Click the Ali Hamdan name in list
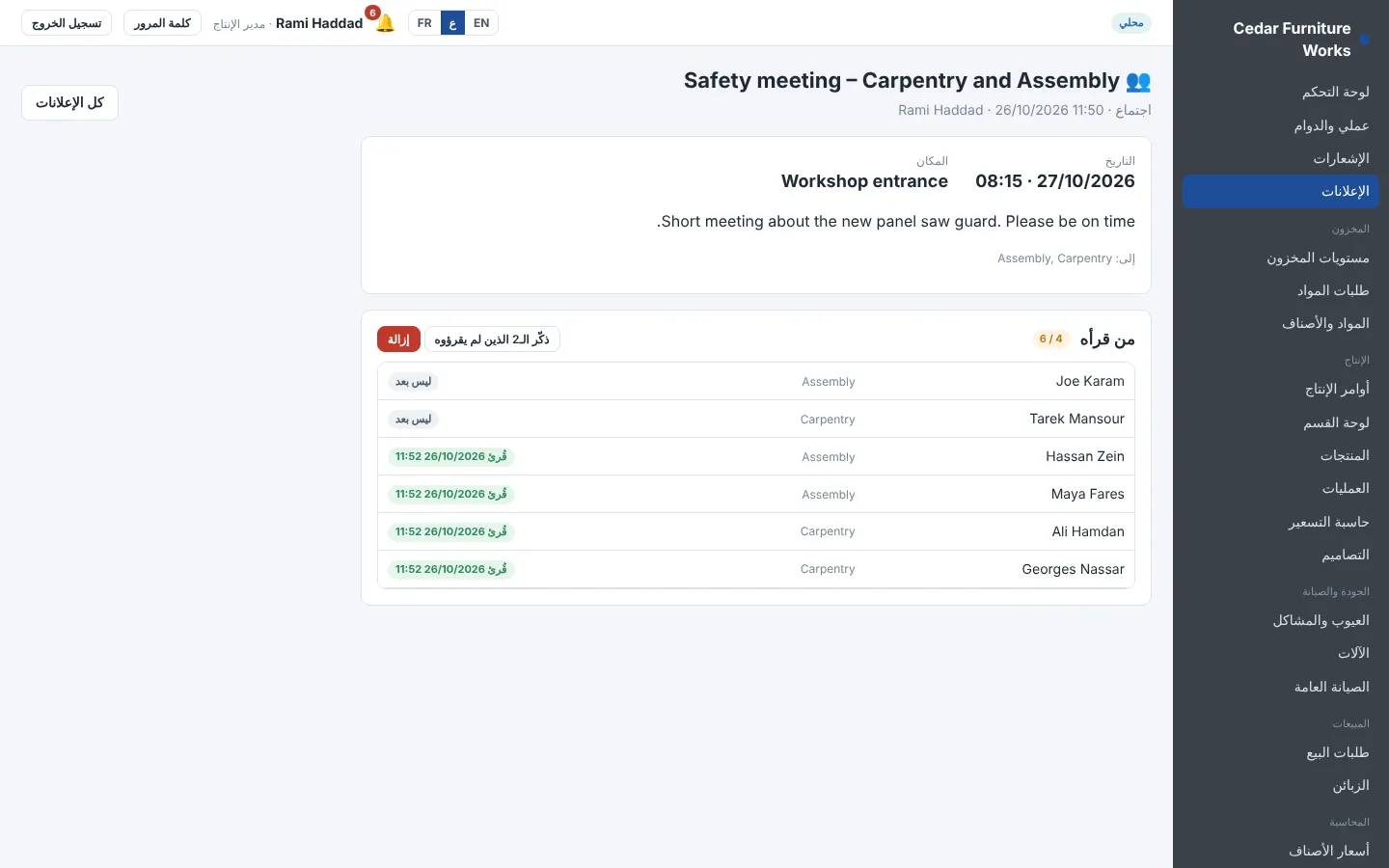The height and width of the screenshot is (868, 1389). [x=1088, y=531]
